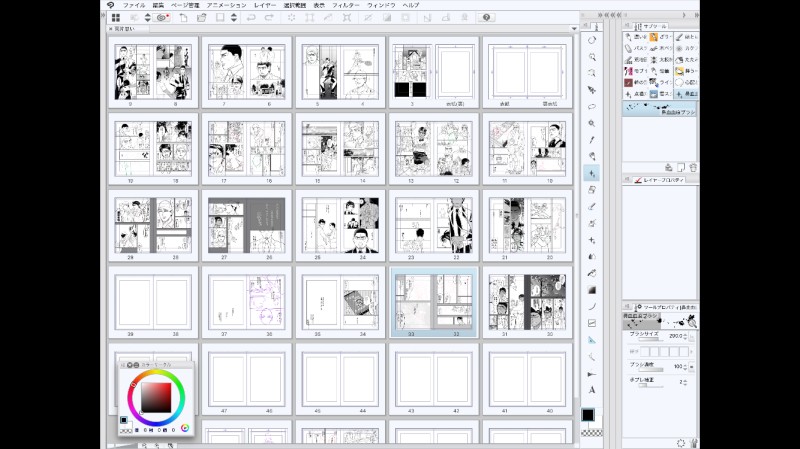800x449 pixels.
Task: Click the black main color swatch in toolbar
Action: 588,415
